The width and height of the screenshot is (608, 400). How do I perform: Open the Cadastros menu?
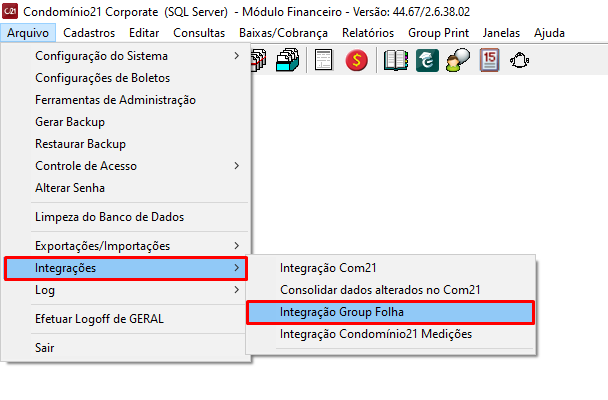click(x=89, y=33)
